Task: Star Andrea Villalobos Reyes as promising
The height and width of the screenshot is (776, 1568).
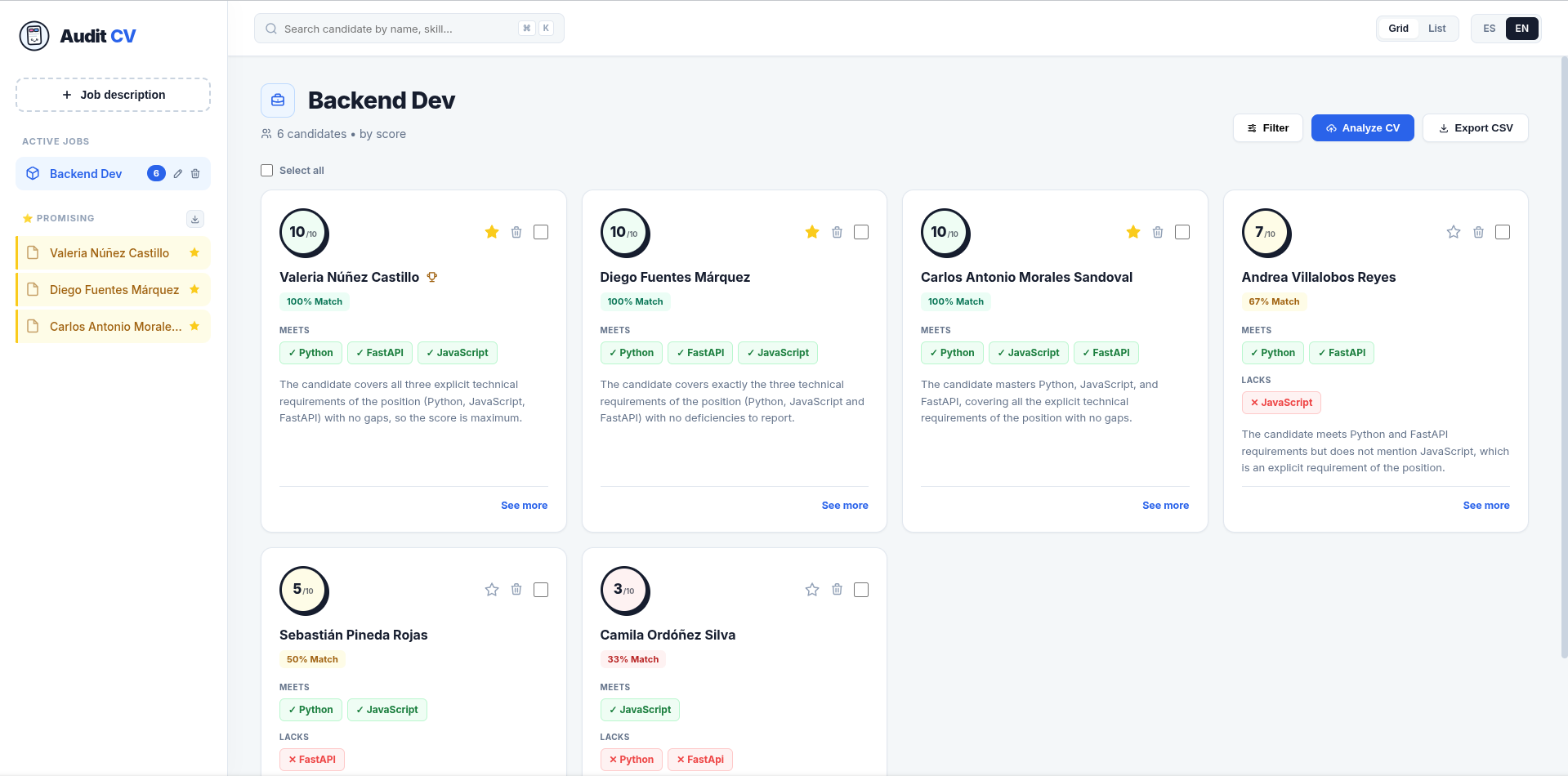Action: click(1454, 232)
